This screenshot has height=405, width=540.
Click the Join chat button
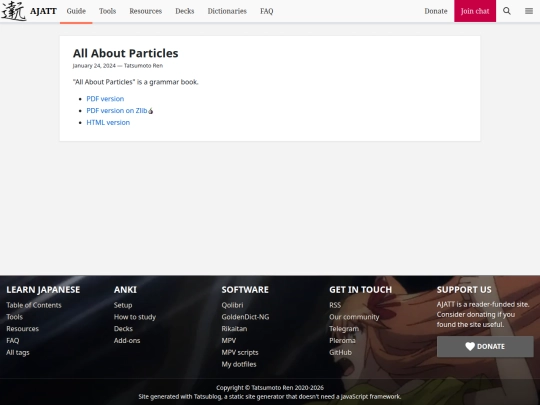(475, 11)
